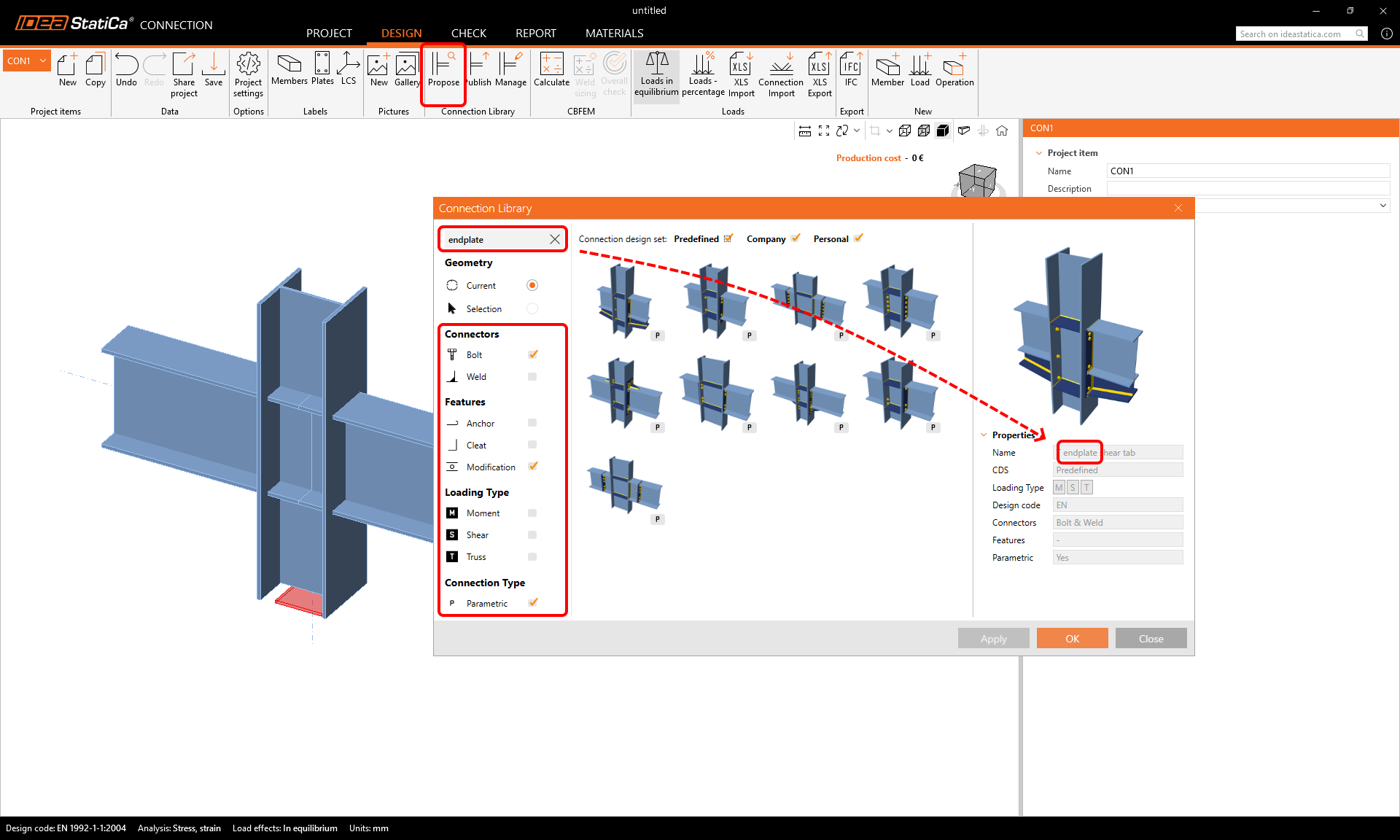Collapse the Properties section in library
This screenshot has height=840, width=1400.
[x=984, y=435]
